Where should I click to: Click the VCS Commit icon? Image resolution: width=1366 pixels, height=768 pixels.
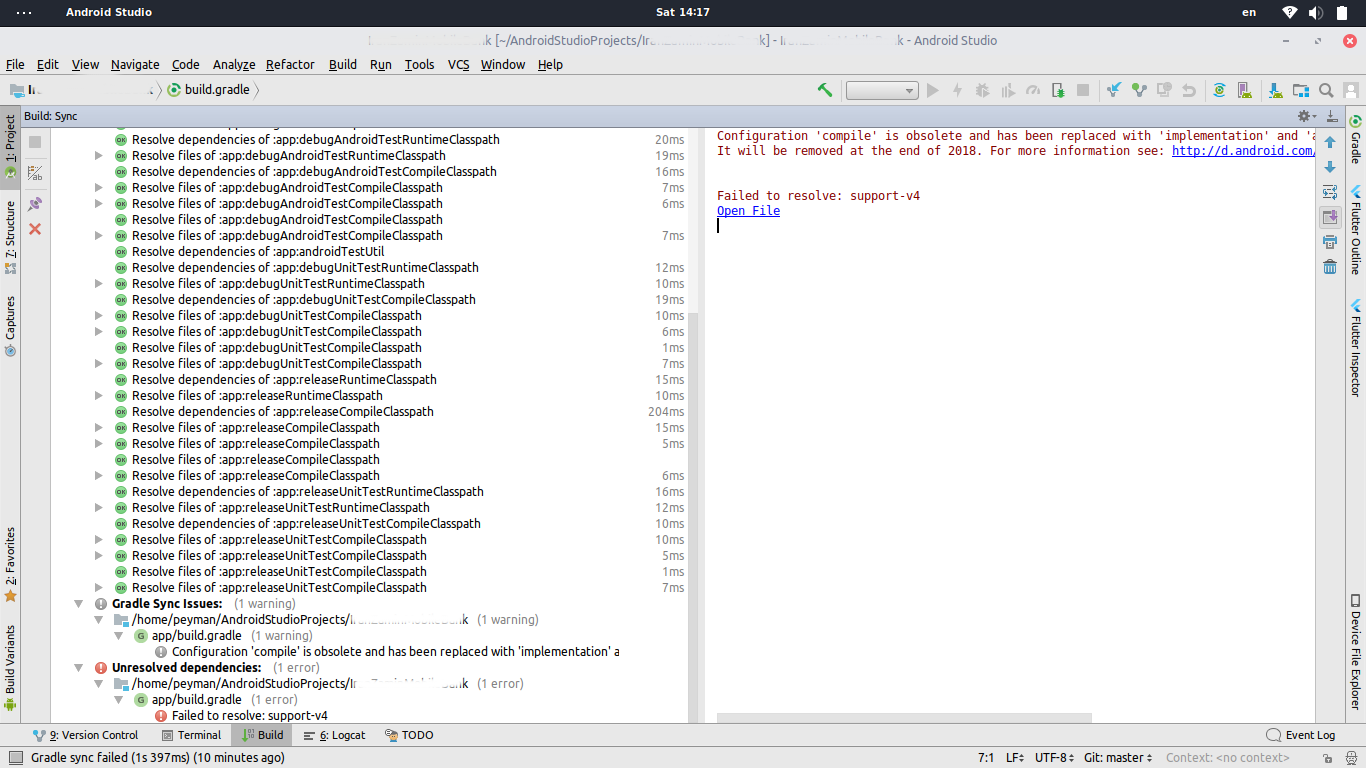coord(1139,90)
